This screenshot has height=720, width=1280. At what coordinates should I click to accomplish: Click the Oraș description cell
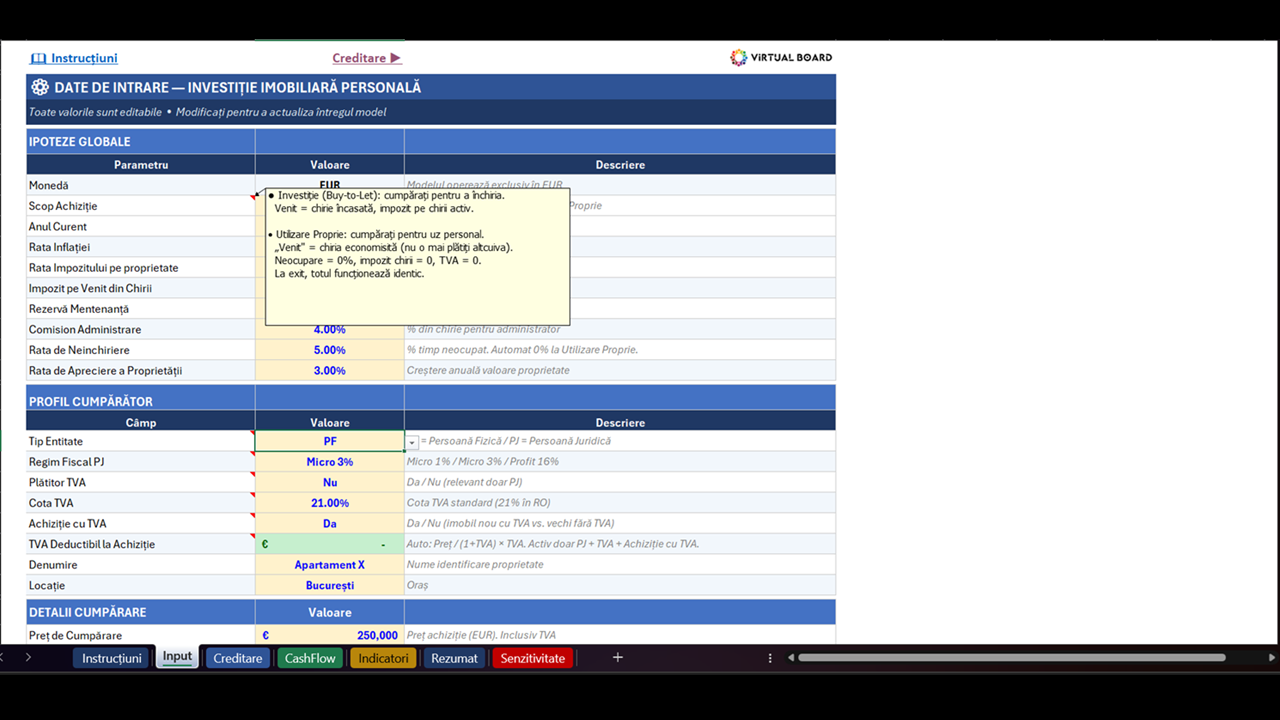(x=620, y=585)
